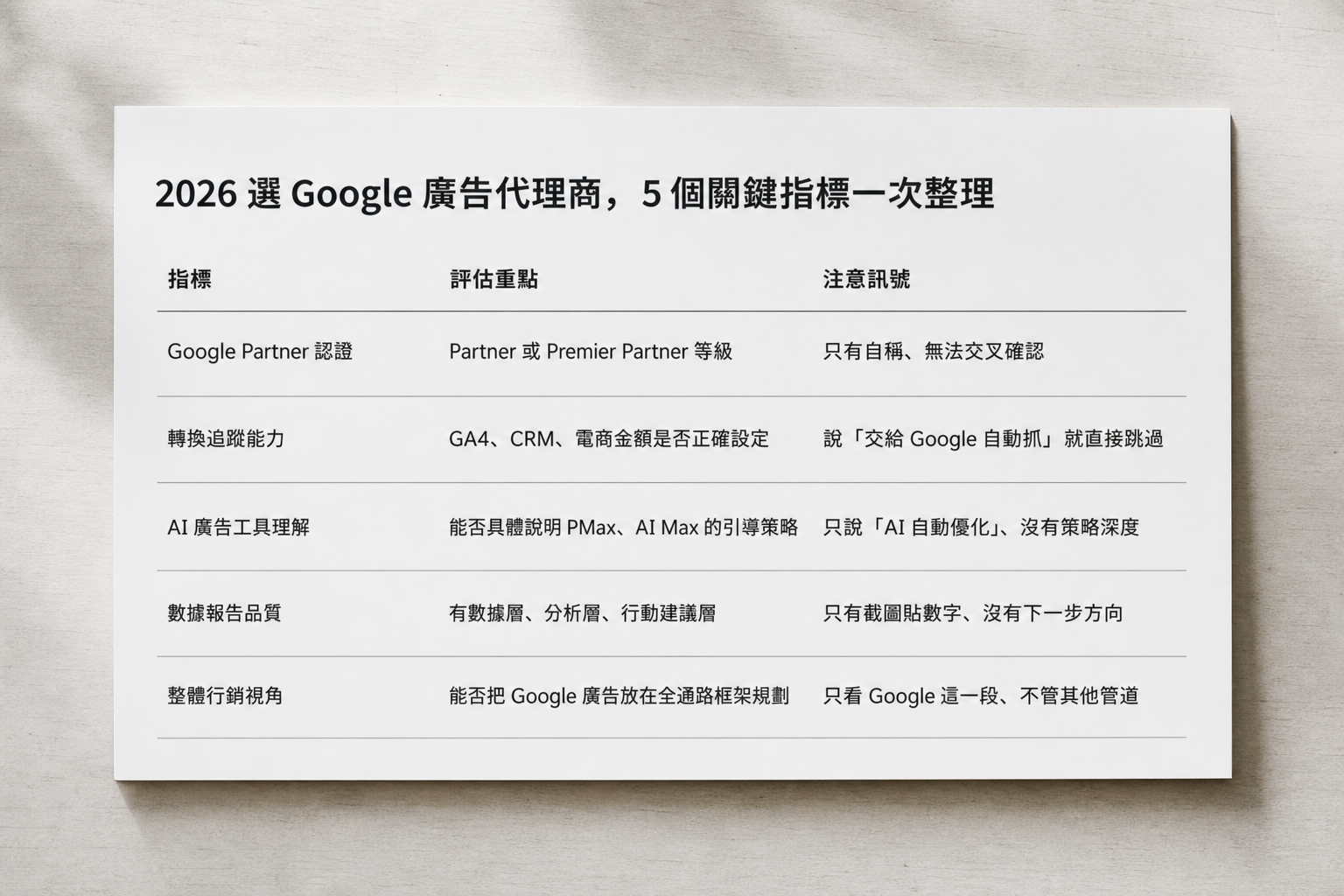Select the cell "能否具體說明 PMax、AI Max 的引導策略"

click(x=623, y=527)
